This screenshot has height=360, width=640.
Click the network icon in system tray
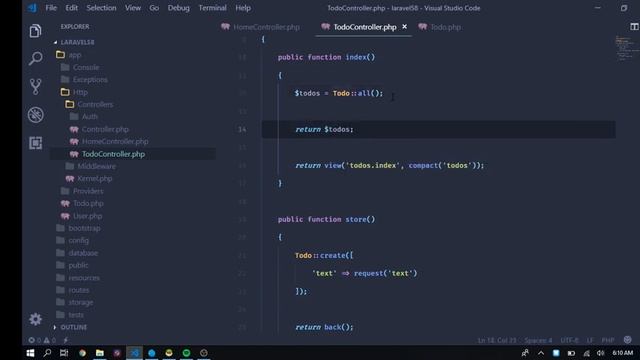(x=587, y=353)
